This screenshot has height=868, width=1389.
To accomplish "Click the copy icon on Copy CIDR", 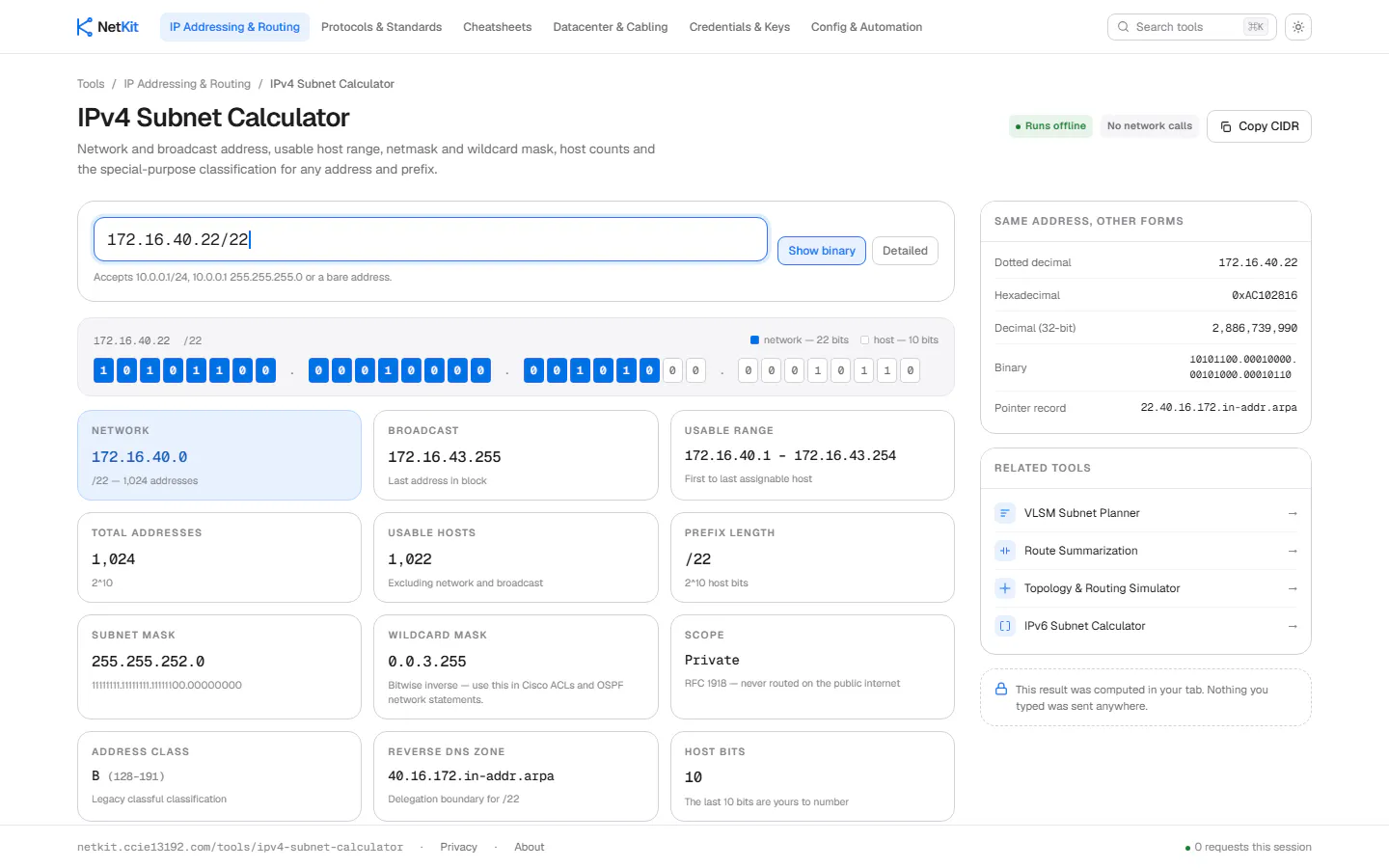I will pos(1226,126).
